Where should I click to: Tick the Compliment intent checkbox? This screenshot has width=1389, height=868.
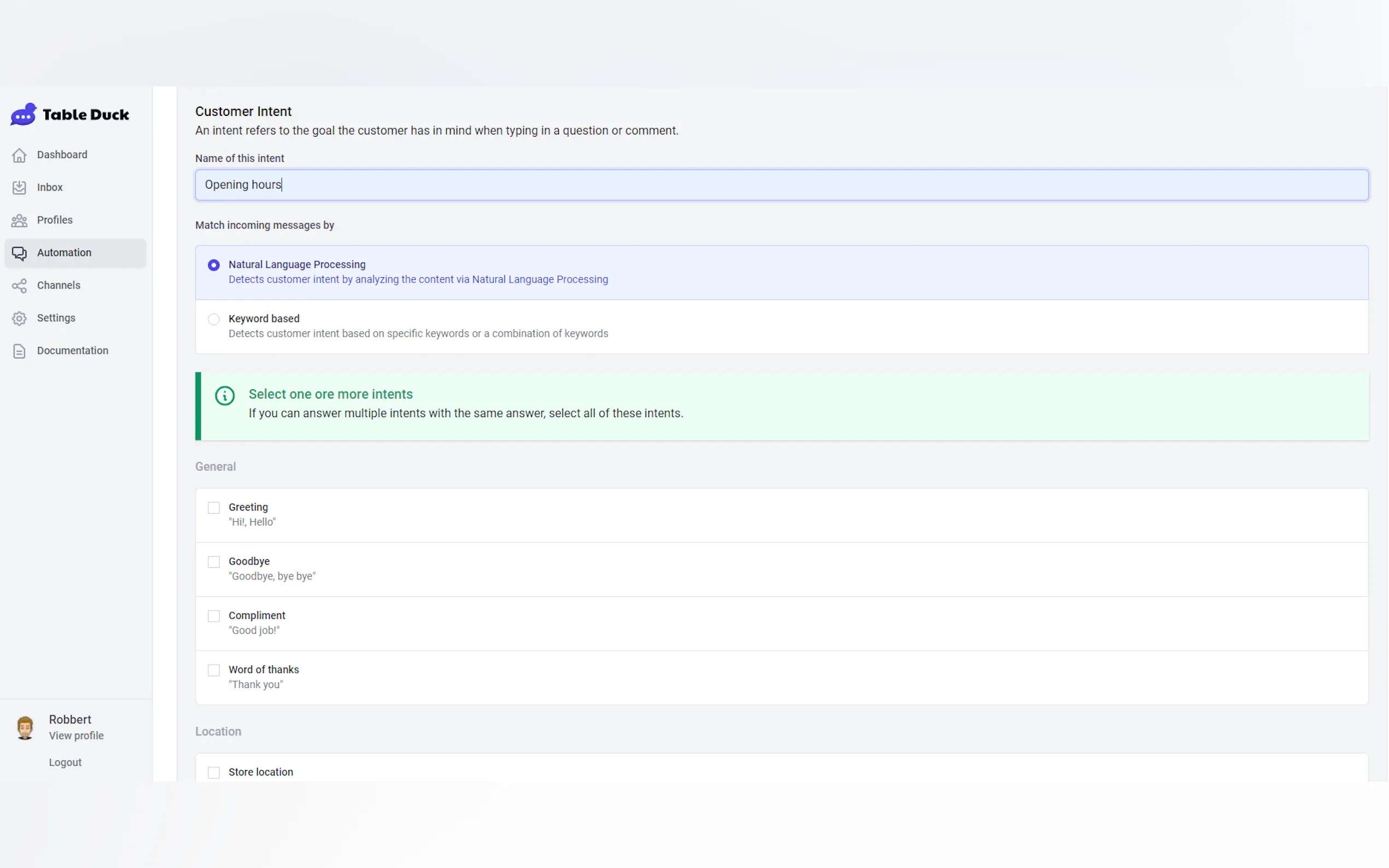pos(214,616)
